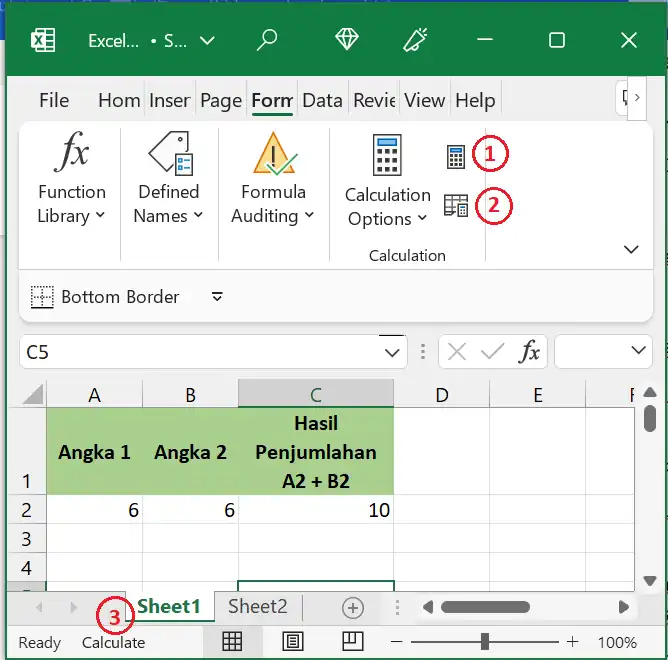Switch to Normal view icon
Screen dimensions: 668x660
(x=232, y=641)
